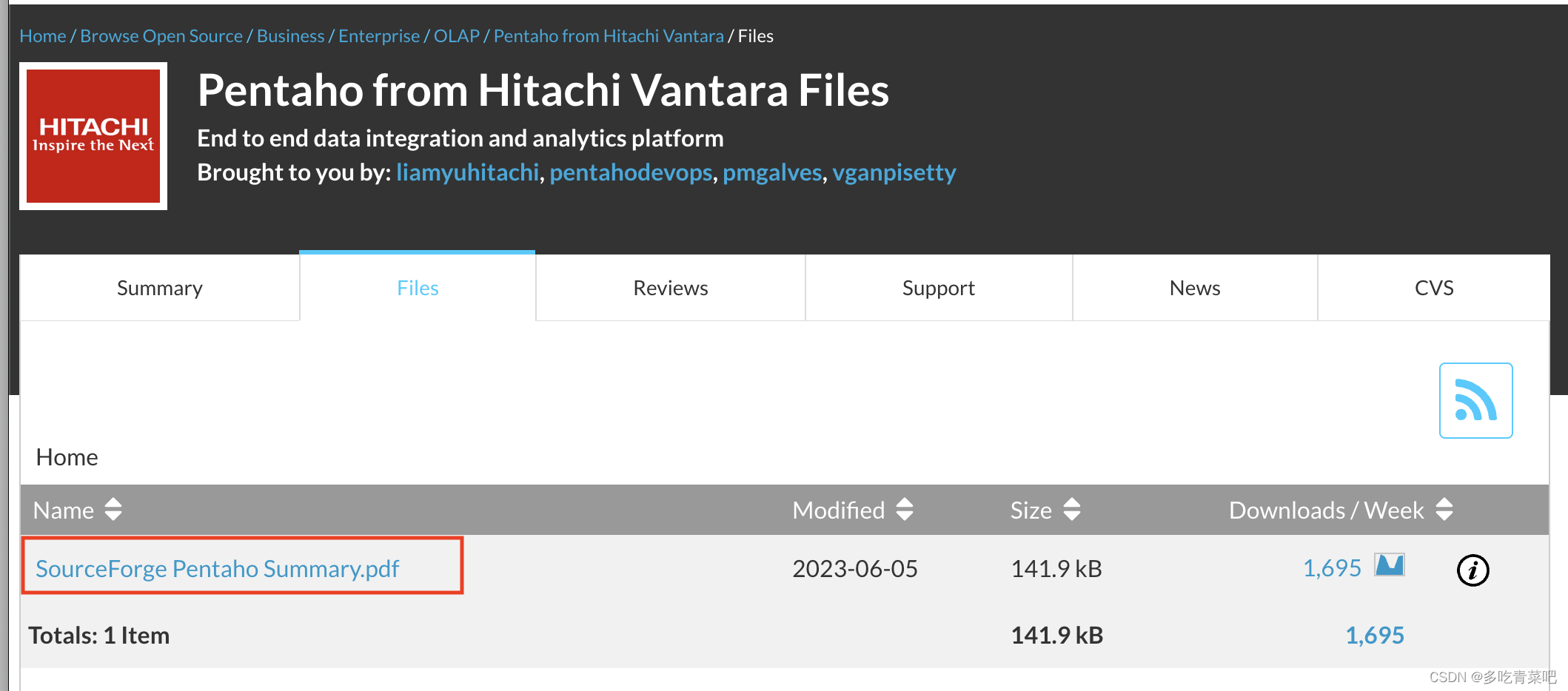Go to Business breadcrumb link
1568x691 pixels.
click(290, 36)
